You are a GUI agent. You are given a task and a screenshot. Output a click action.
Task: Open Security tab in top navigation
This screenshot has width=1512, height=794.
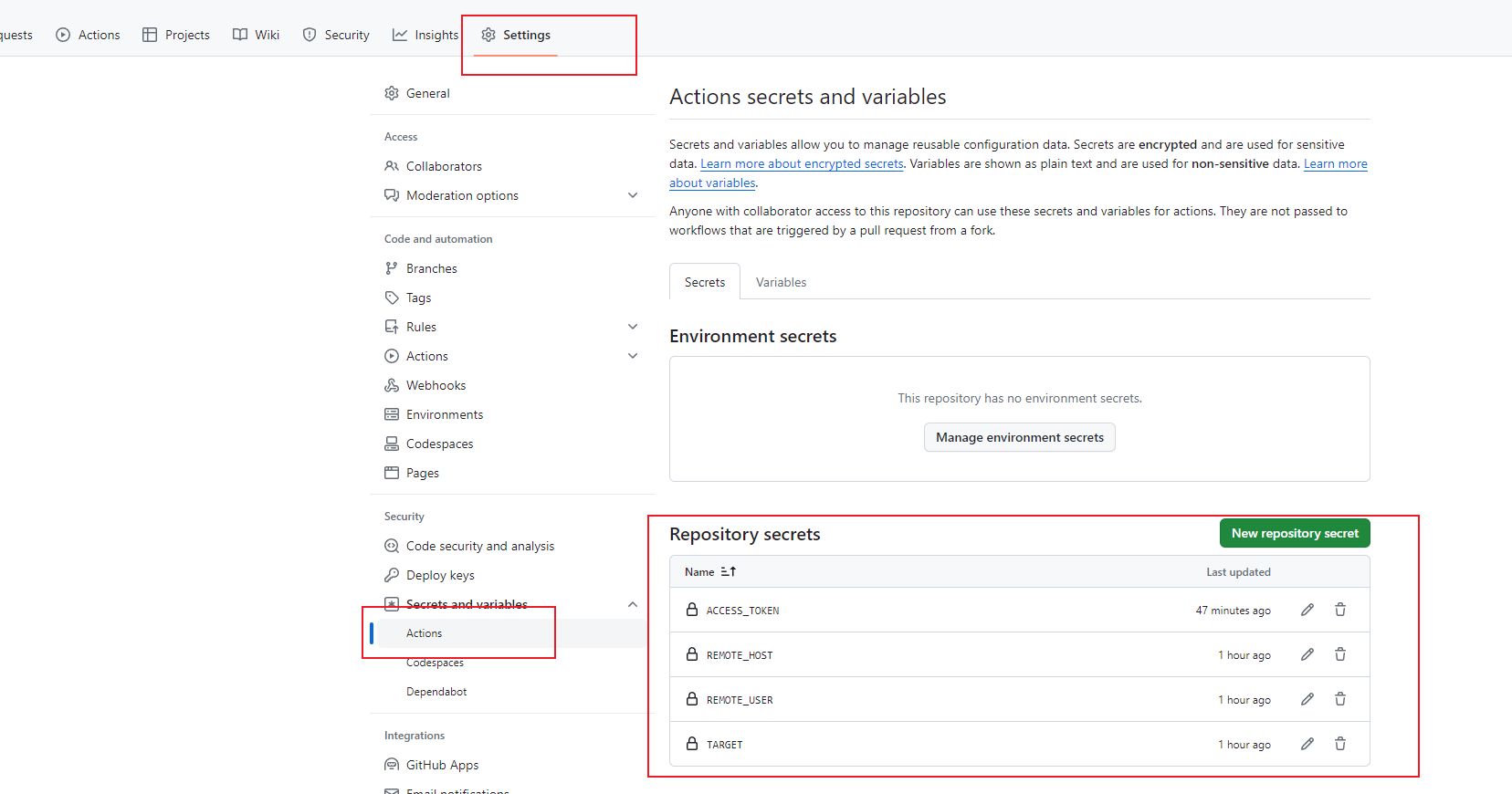[x=336, y=35]
